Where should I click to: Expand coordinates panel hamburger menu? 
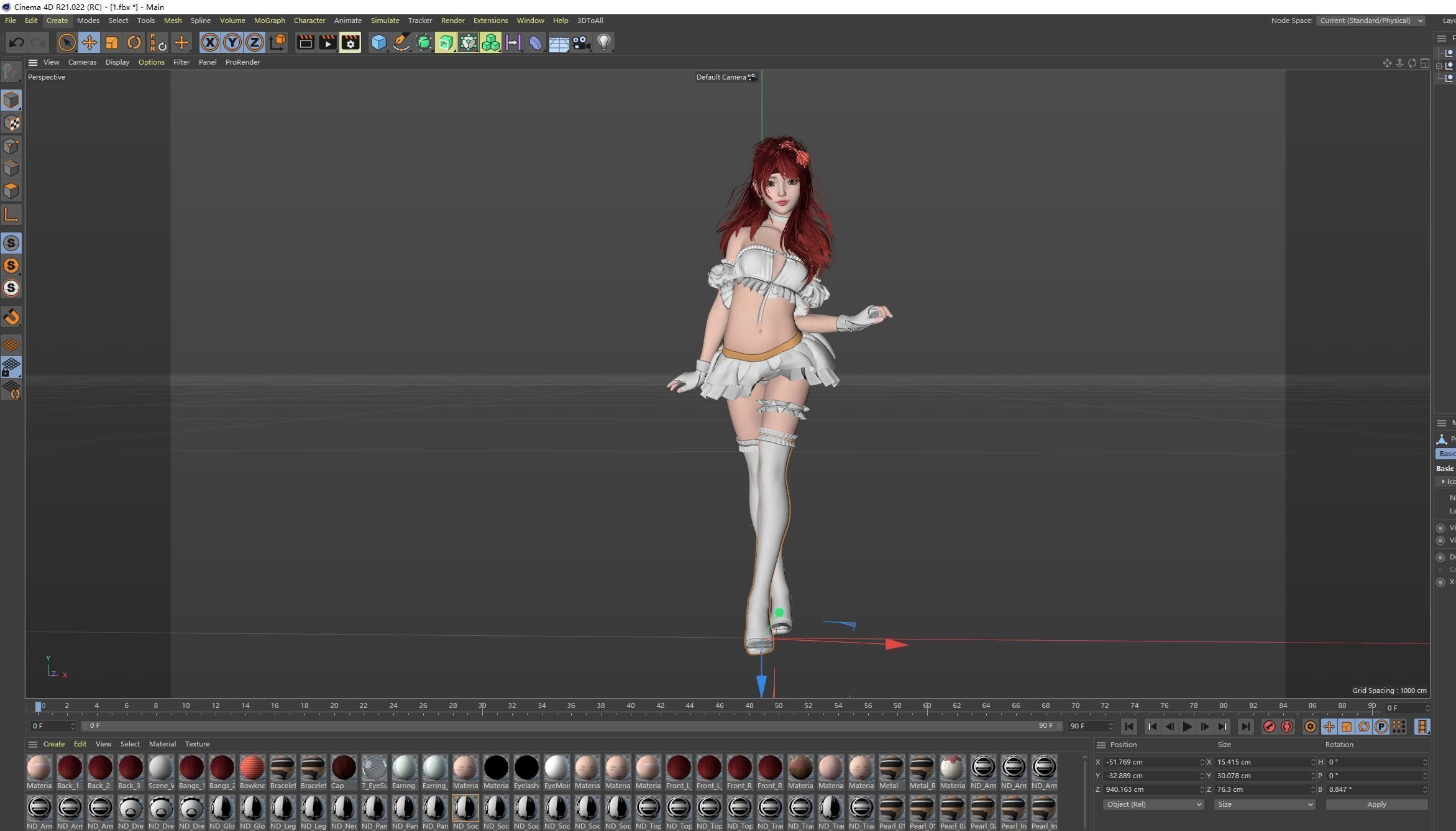(x=1101, y=745)
